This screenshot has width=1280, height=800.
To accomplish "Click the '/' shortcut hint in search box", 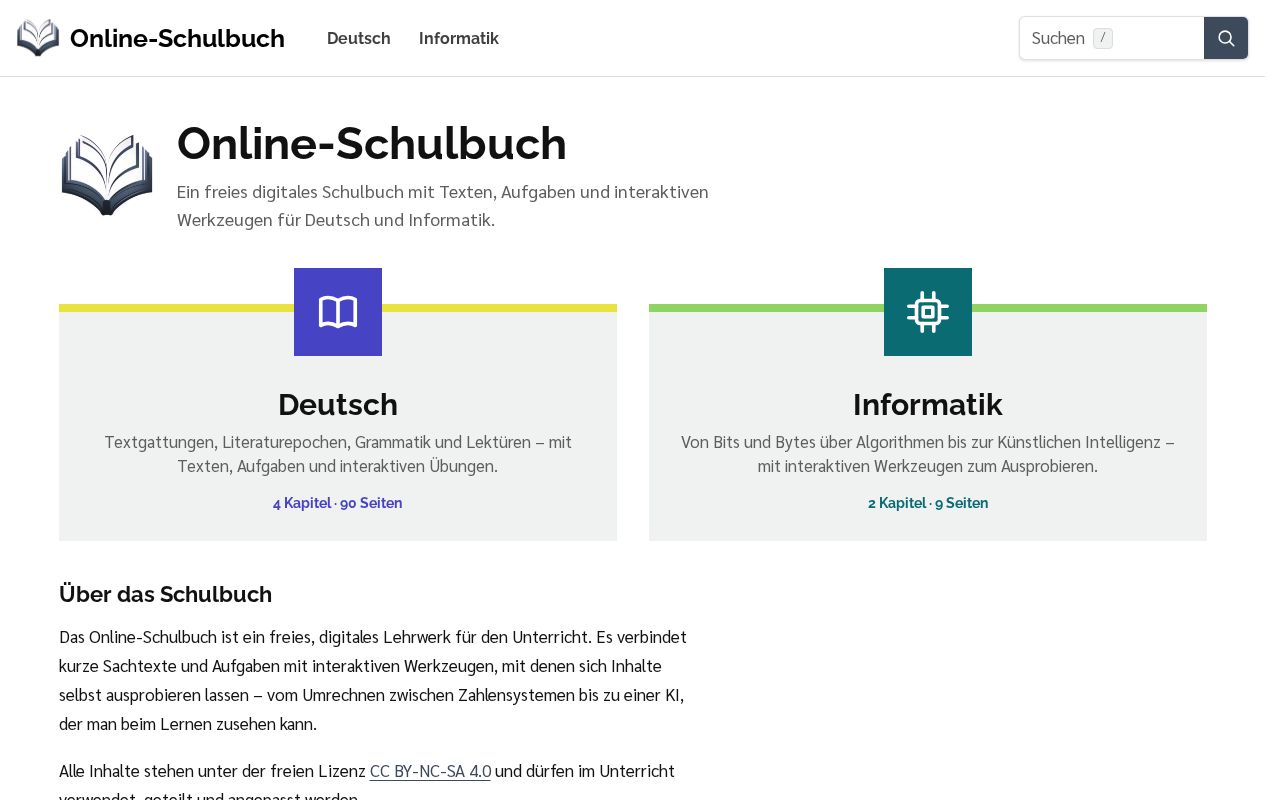I will point(1103,38).
